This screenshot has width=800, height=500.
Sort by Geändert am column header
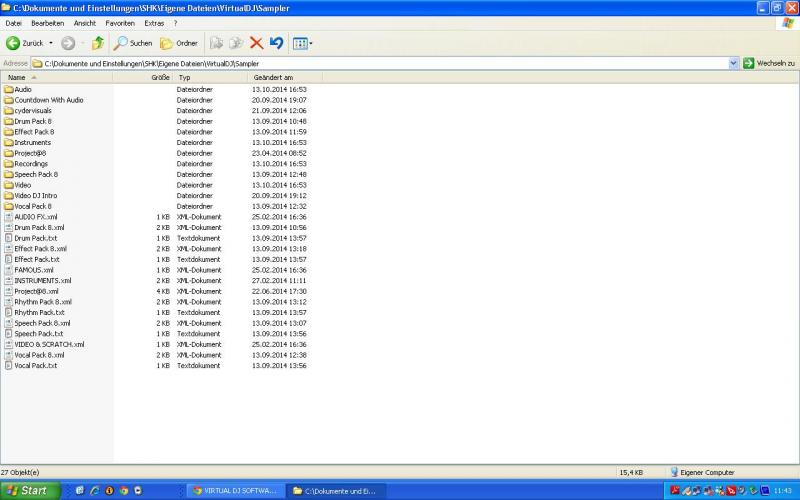285,78
